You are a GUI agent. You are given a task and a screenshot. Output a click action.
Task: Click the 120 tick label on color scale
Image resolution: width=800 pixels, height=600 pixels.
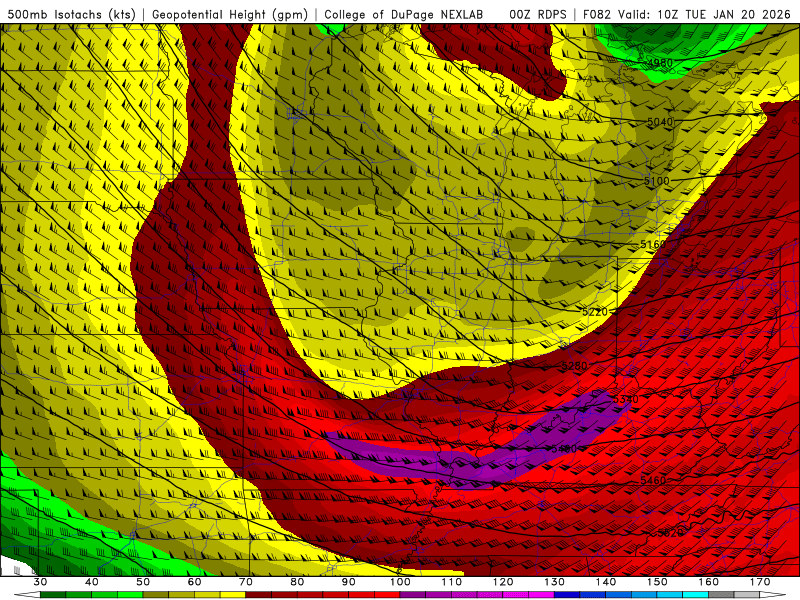pos(503,582)
